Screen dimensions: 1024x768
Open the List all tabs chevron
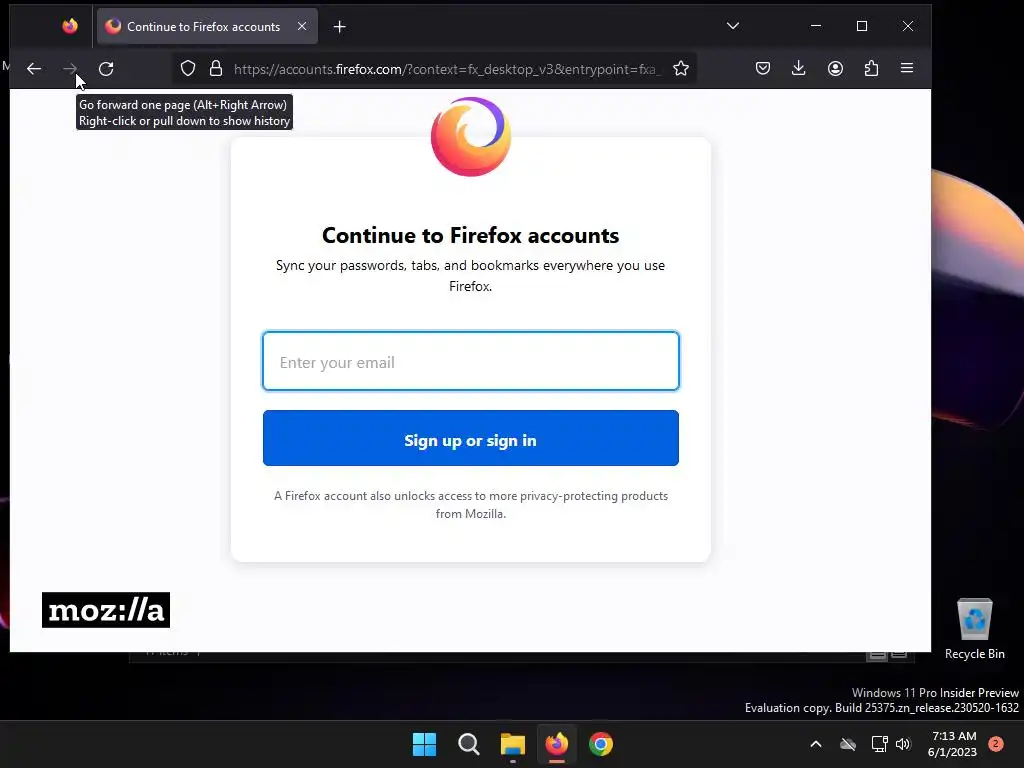point(733,26)
